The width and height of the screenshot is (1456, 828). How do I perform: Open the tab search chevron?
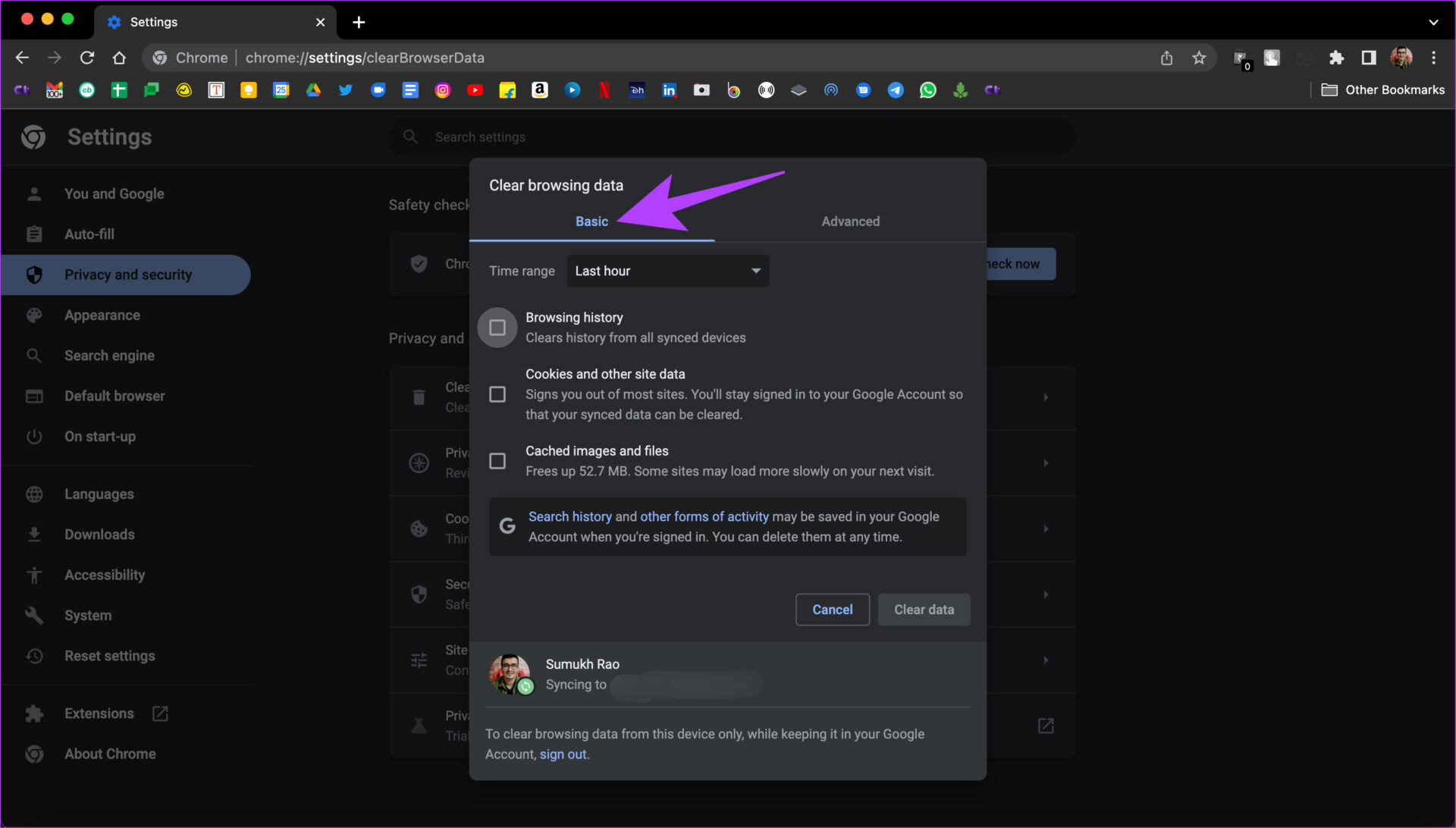[1433, 22]
